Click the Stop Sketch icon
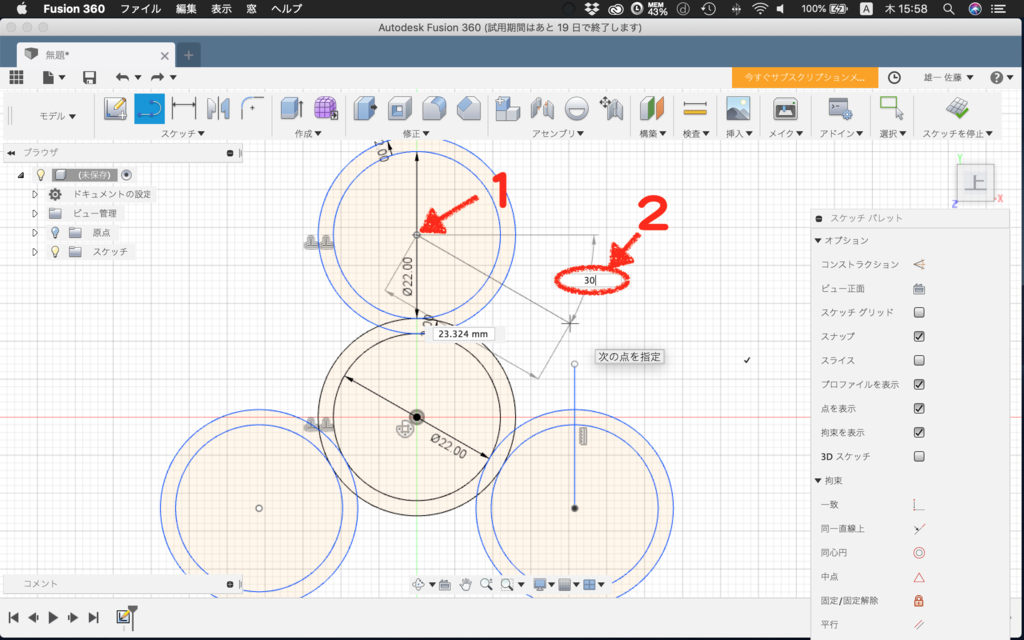 pyautogui.click(x=957, y=108)
